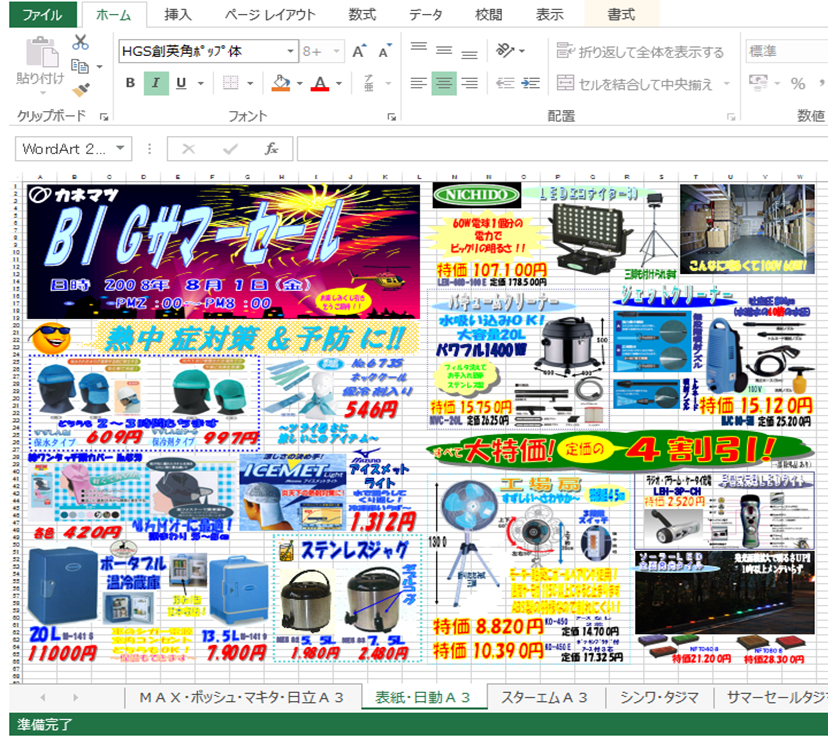This screenshot has width=828, height=744.
Task: Increase font size with the large A icon
Action: tap(359, 52)
